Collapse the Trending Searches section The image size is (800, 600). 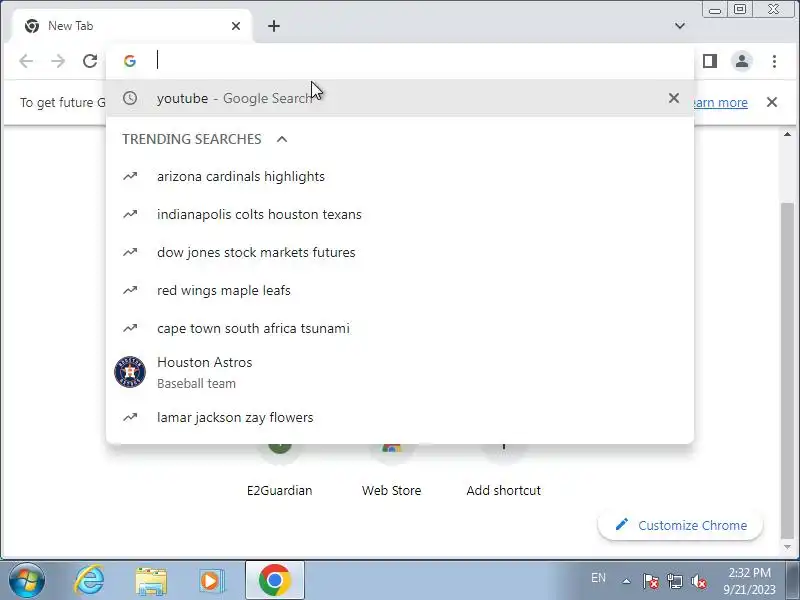(282, 139)
